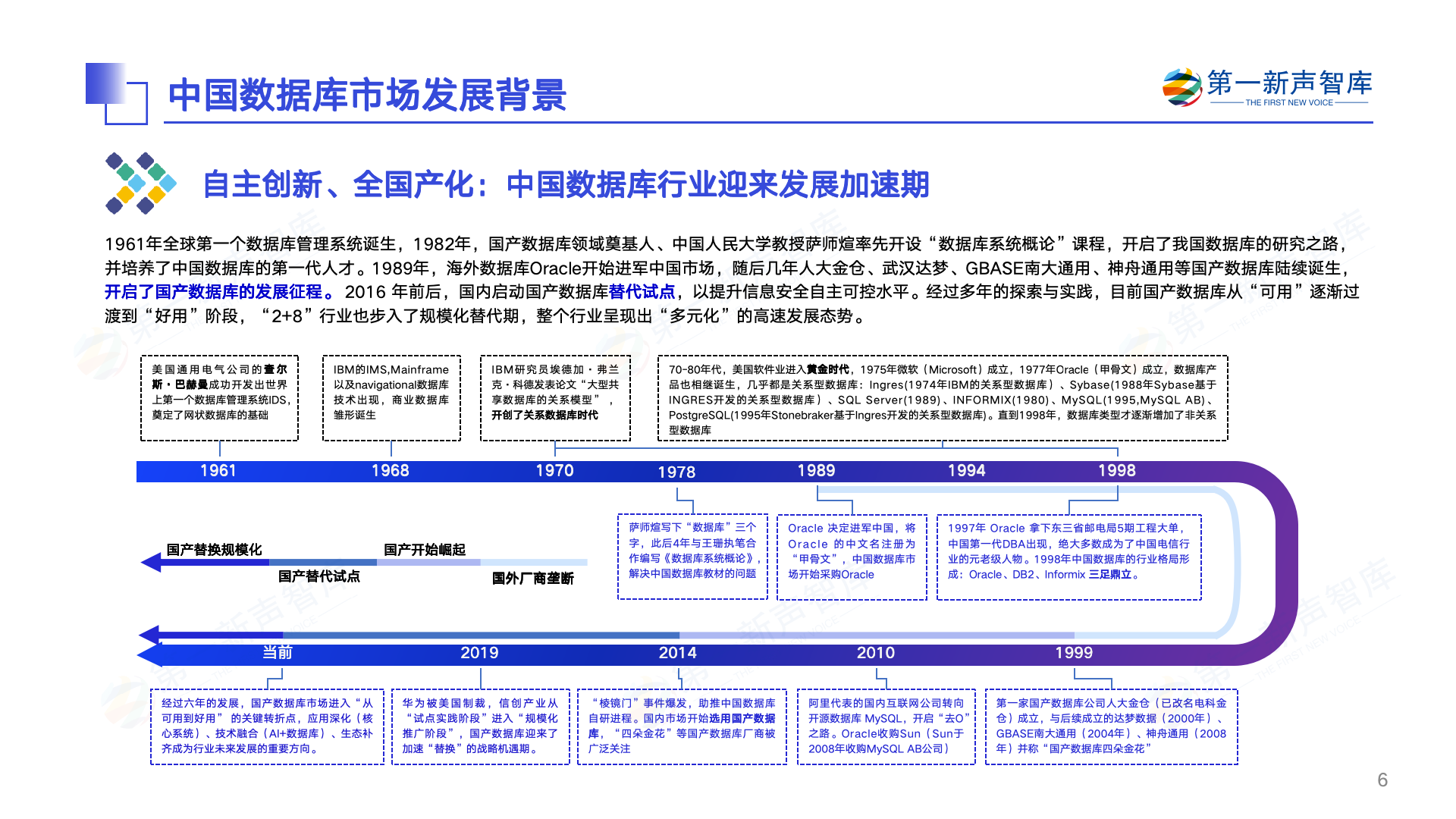Click the red text 开启了国产数据库的发展征程

[x=216, y=289]
